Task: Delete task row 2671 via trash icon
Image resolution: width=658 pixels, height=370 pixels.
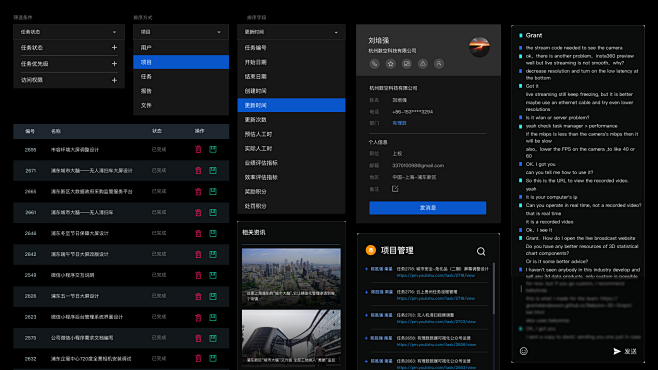Action: [198, 170]
